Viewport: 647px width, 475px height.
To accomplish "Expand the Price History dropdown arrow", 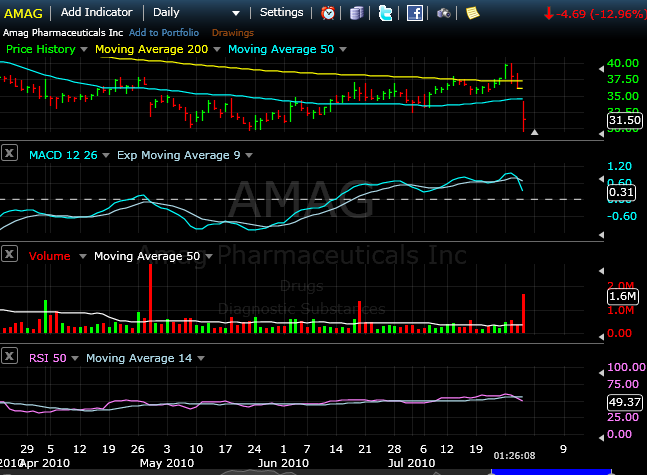I will 84,49.
